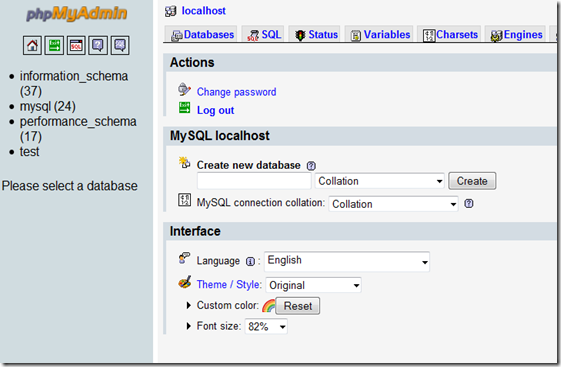Open MySQL documentation icon in sidebar
Viewport: 561px width, 367px height.
pos(120,45)
